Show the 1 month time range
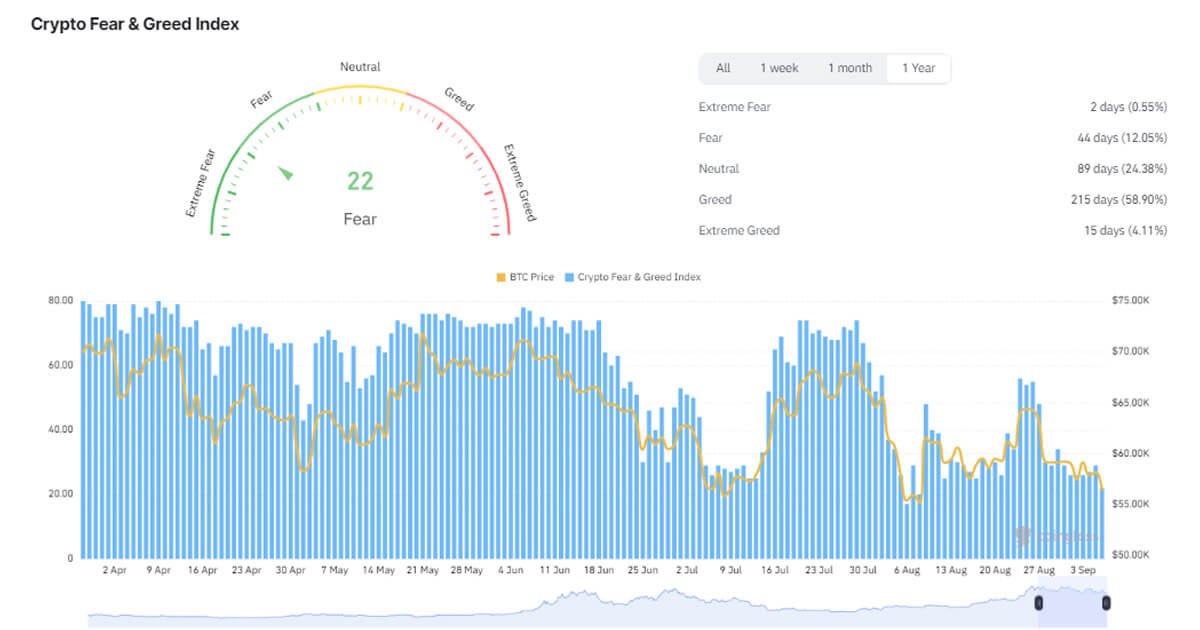1200x630 pixels. pos(849,68)
